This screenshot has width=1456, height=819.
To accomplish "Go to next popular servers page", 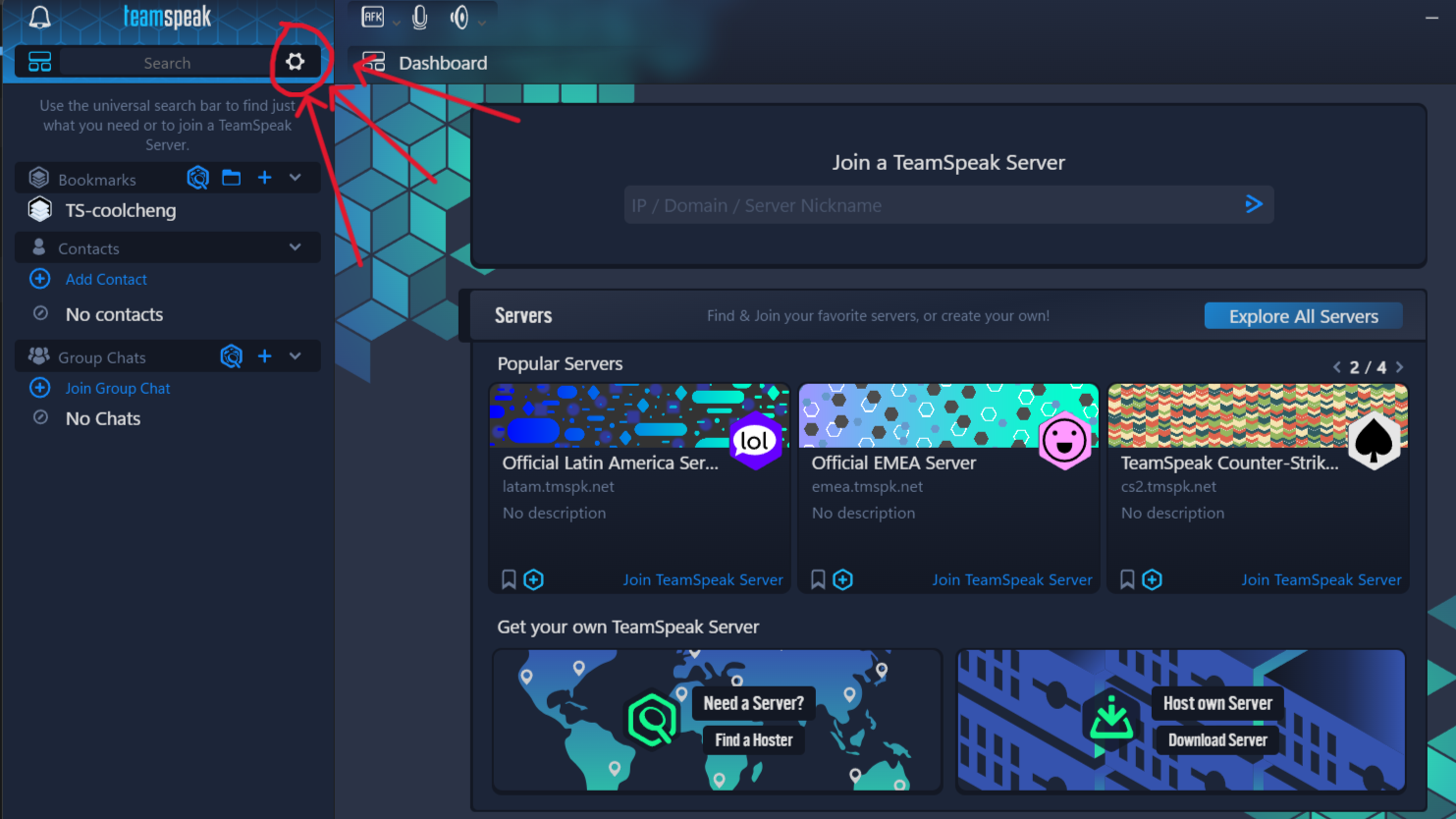I will coord(1400,367).
